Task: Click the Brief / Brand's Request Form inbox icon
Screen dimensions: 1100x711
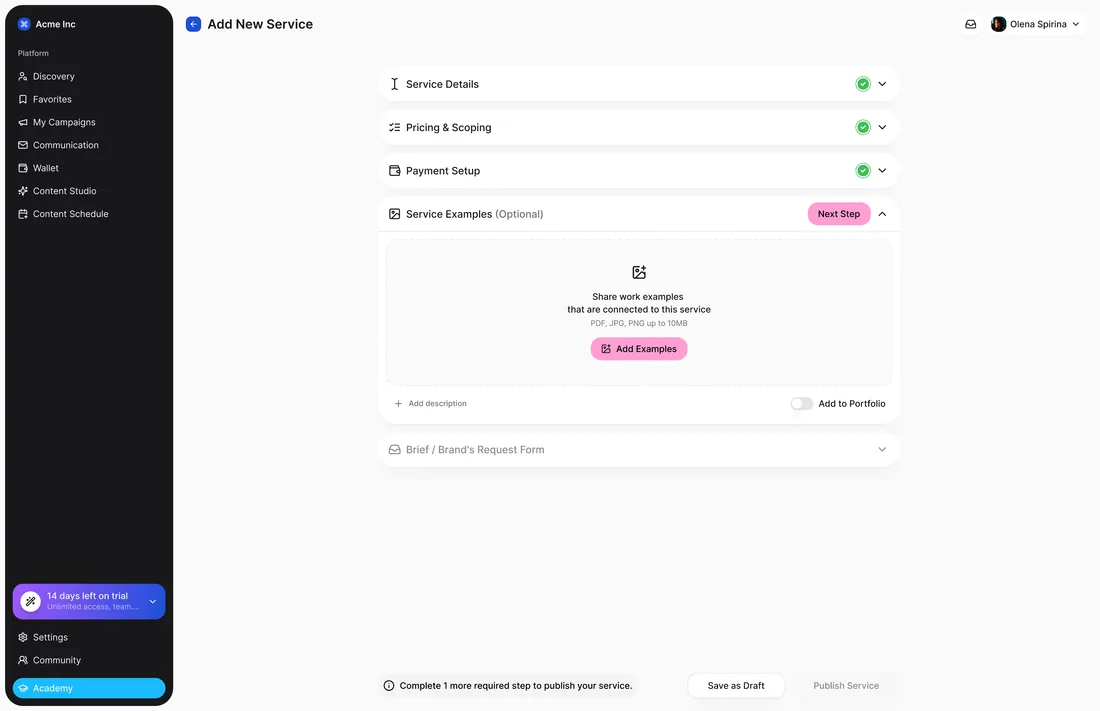Action: click(x=394, y=449)
